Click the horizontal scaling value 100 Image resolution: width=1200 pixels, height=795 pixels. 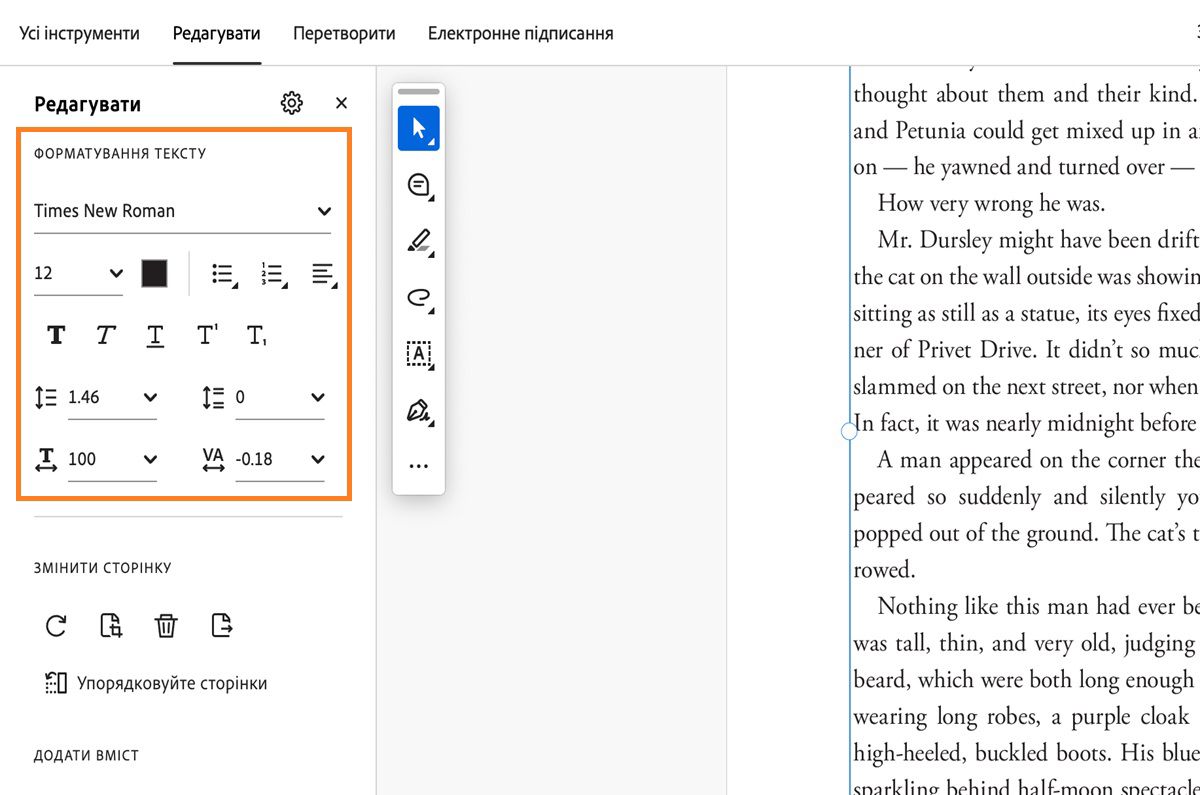point(82,459)
